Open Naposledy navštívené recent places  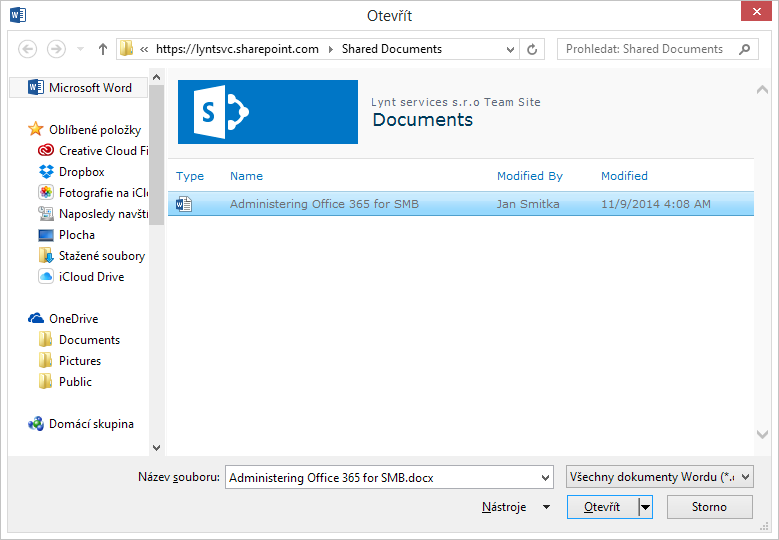point(103,214)
